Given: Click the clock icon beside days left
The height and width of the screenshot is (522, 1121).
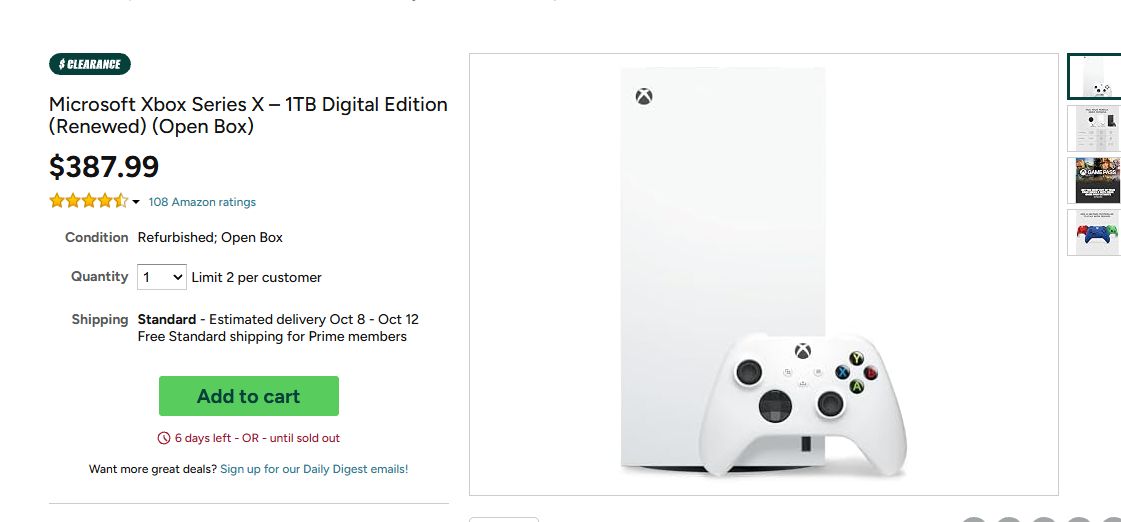Looking at the screenshot, I should pos(164,438).
